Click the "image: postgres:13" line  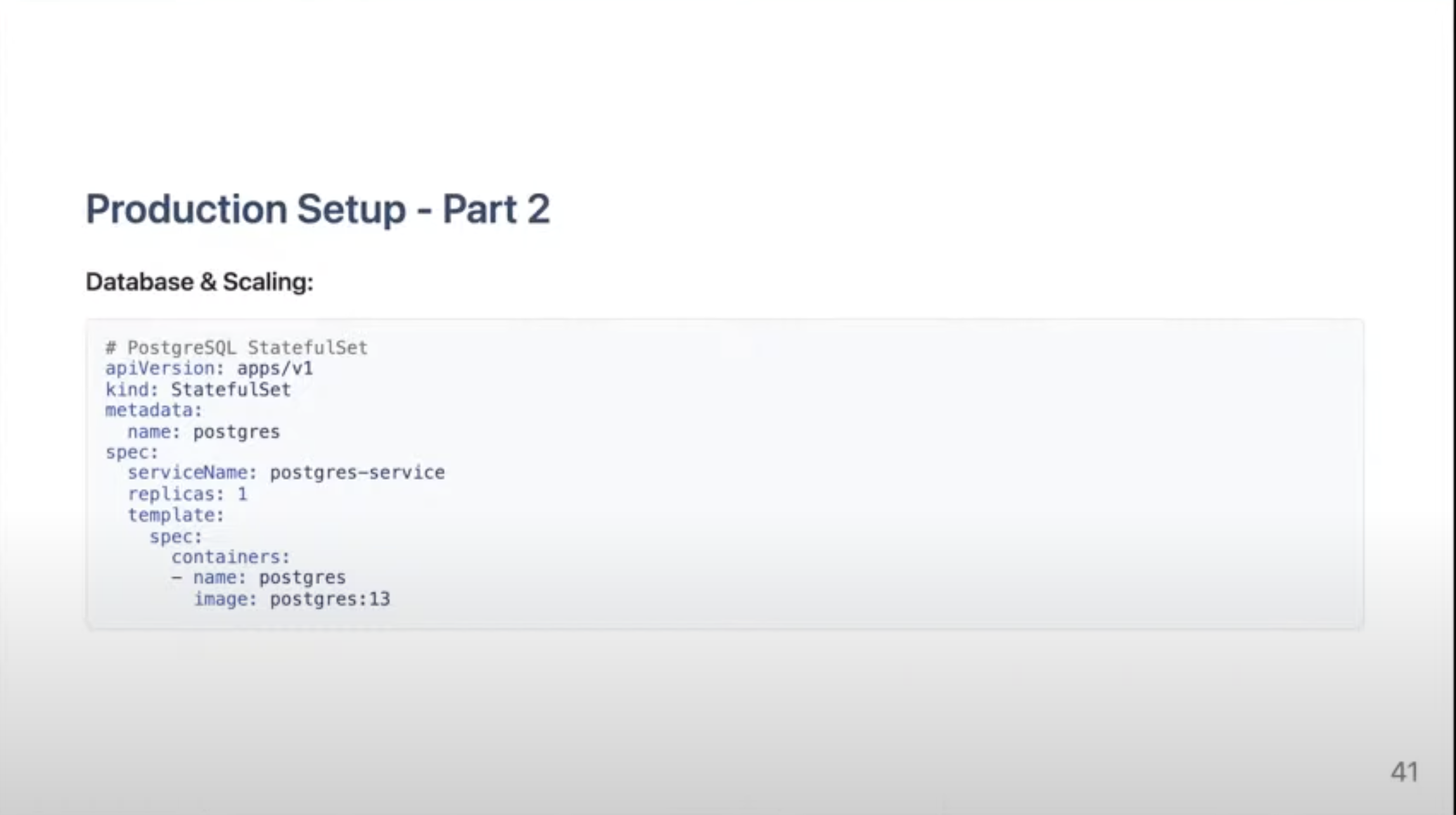[x=291, y=600]
